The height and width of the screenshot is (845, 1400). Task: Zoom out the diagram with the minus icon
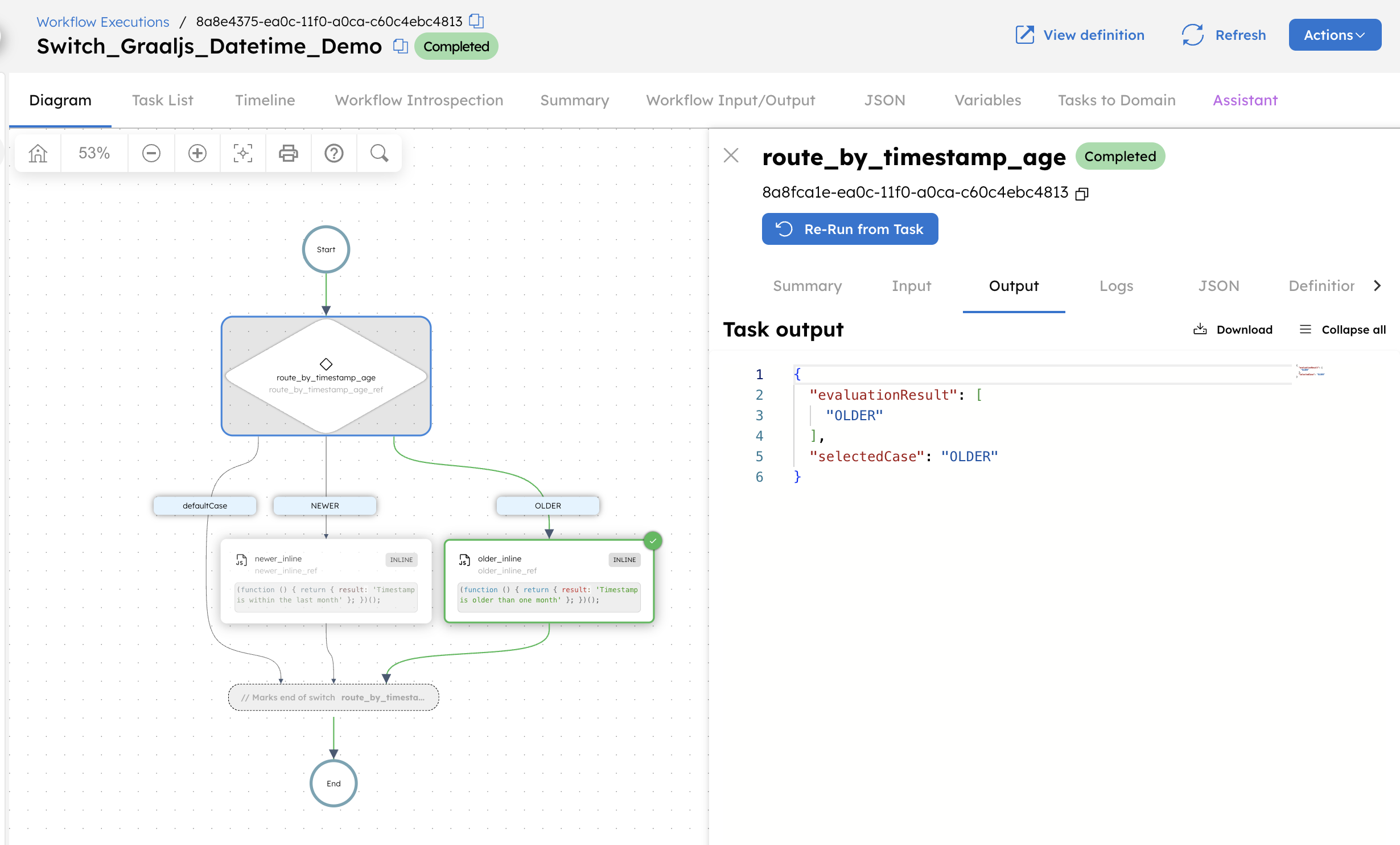click(x=151, y=153)
